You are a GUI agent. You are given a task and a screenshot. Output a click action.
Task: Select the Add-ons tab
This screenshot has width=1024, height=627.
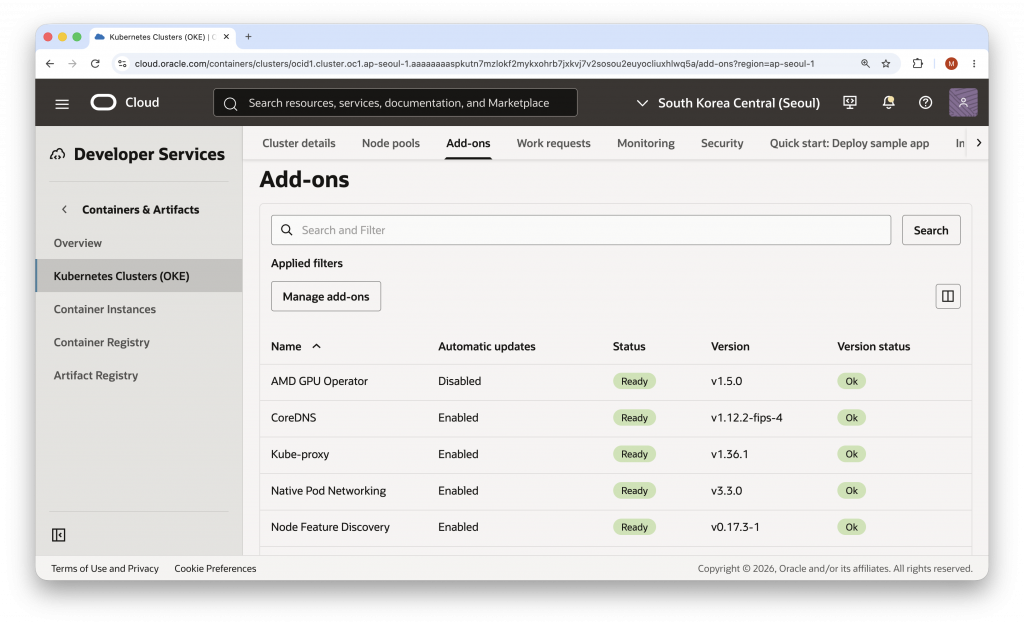[468, 143]
